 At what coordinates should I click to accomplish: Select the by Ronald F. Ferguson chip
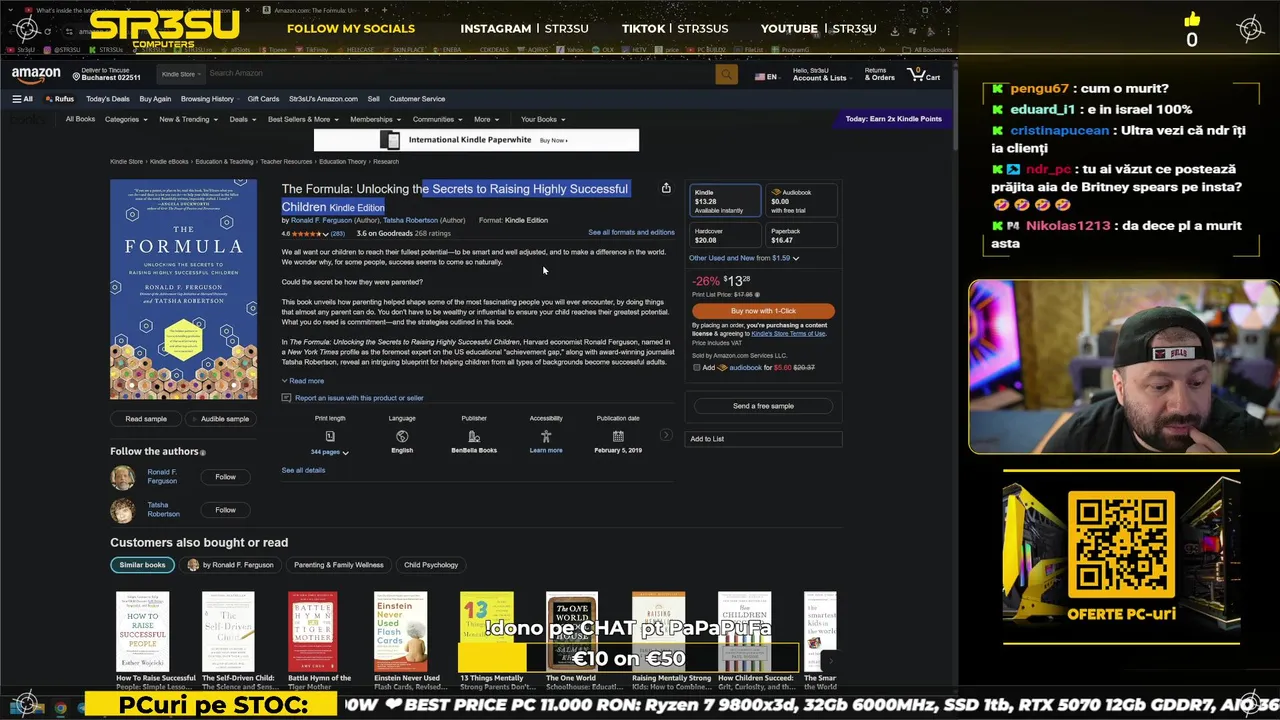click(x=230, y=565)
